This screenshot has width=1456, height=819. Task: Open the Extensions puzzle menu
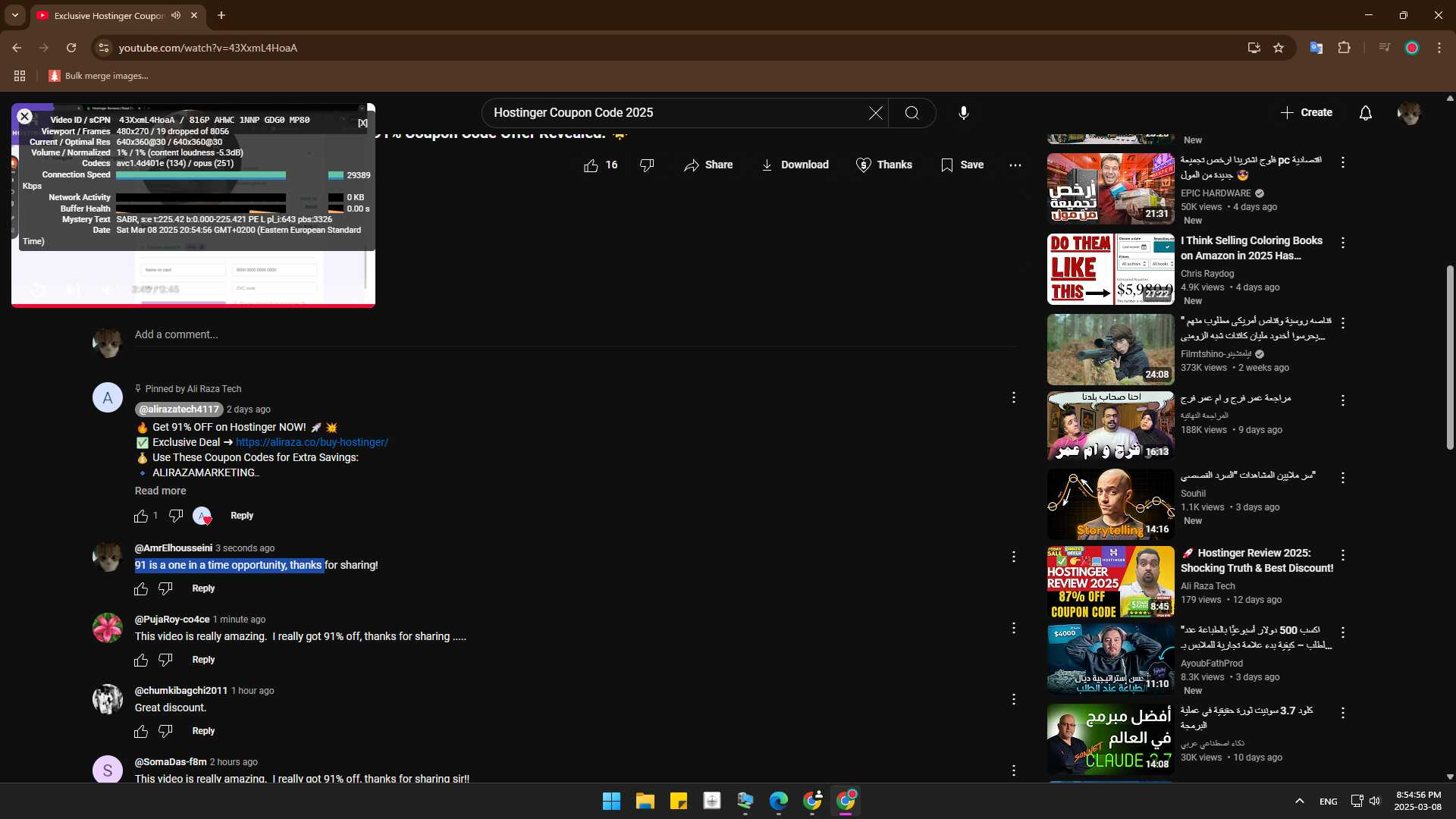click(1344, 48)
